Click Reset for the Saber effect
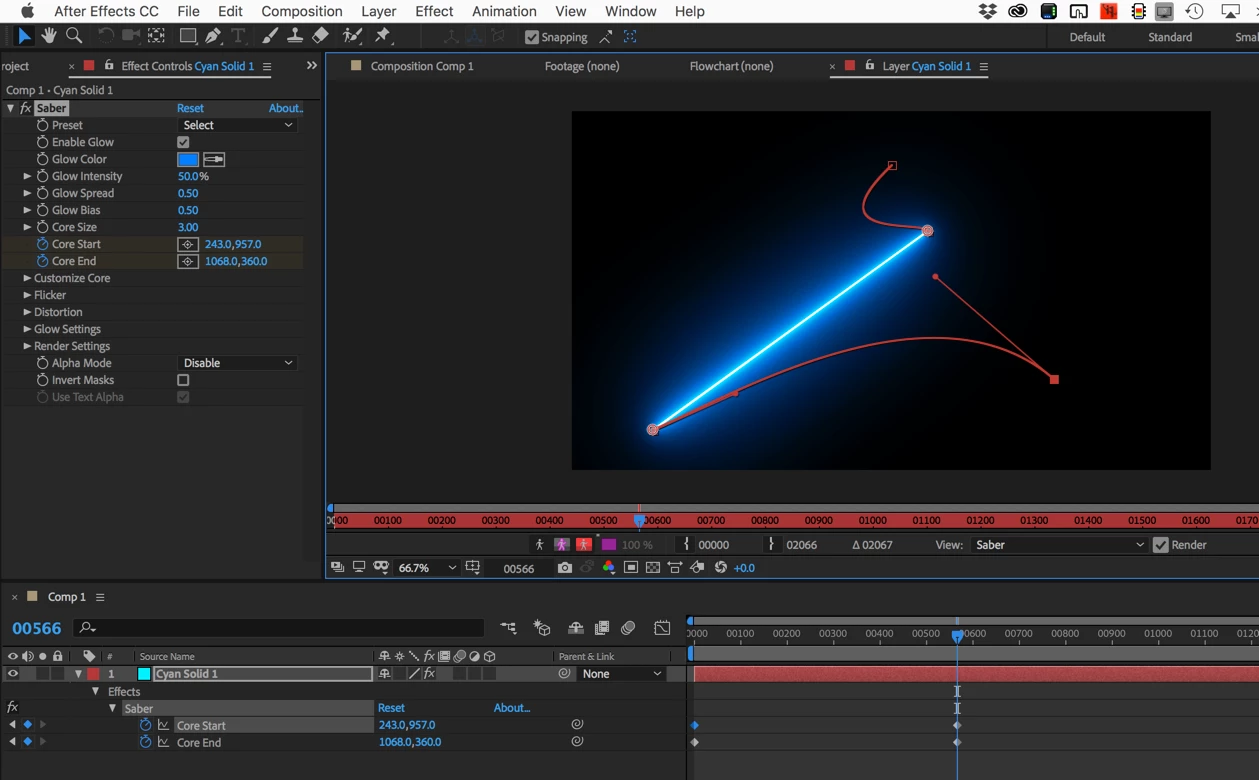1259x780 pixels. (x=190, y=108)
